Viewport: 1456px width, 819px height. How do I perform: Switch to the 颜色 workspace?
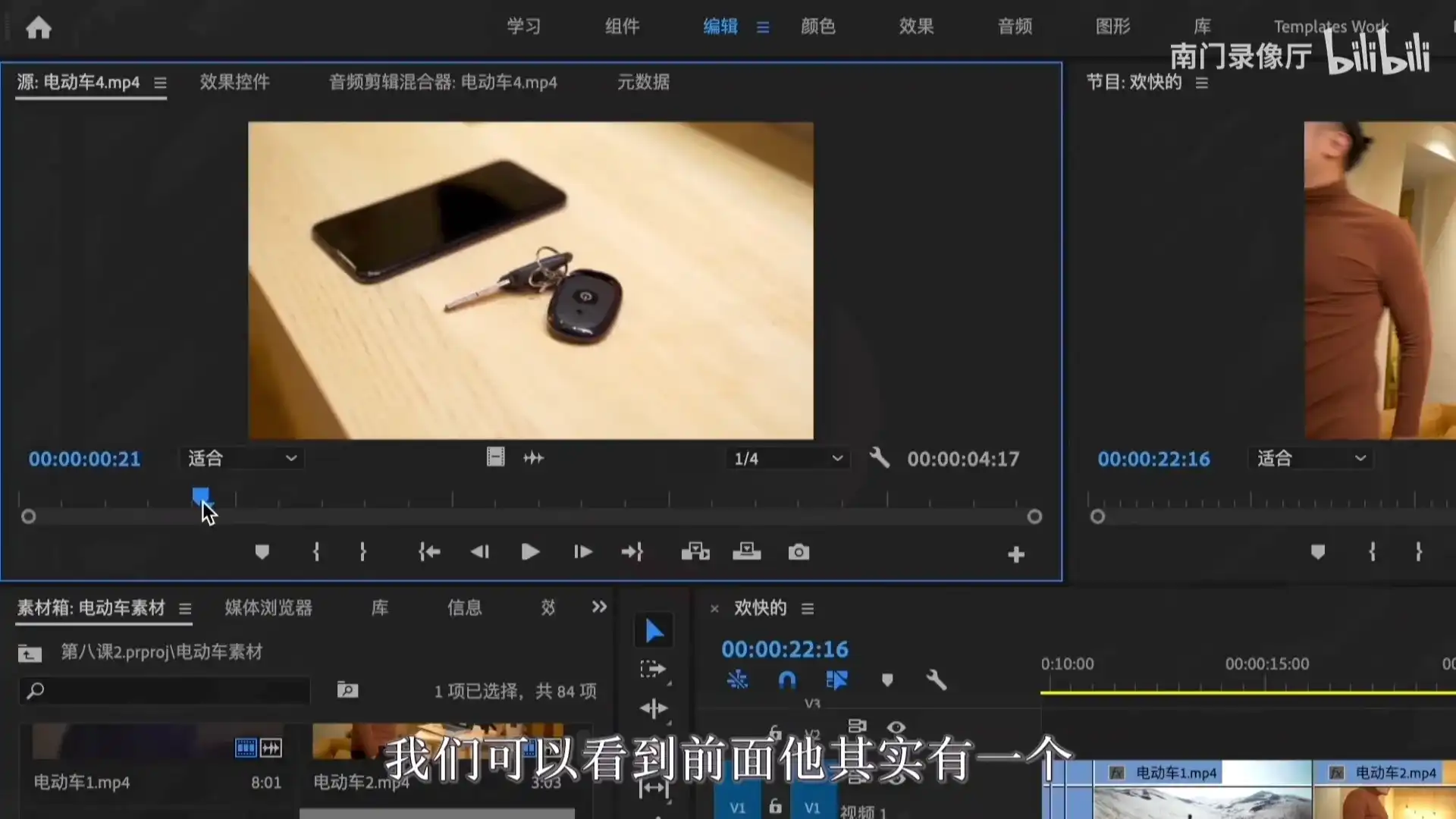pos(817,27)
